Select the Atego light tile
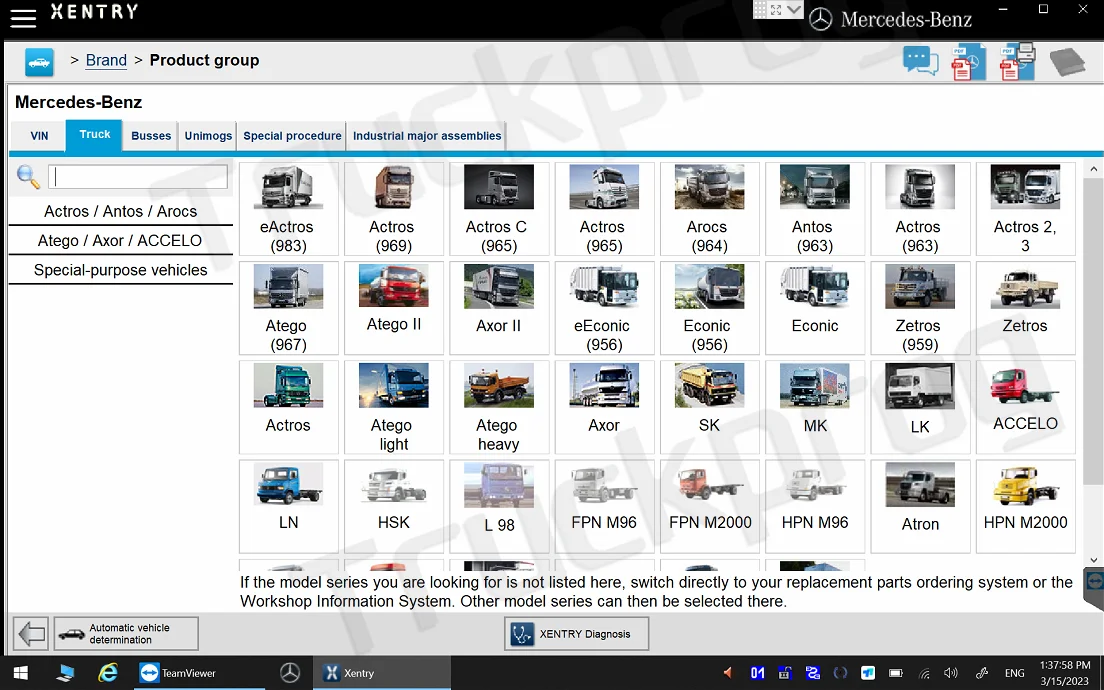This screenshot has height=690, width=1104. tap(394, 407)
